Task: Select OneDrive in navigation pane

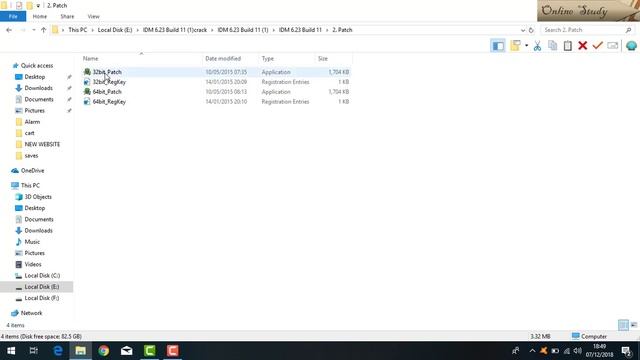Action: click(32, 170)
